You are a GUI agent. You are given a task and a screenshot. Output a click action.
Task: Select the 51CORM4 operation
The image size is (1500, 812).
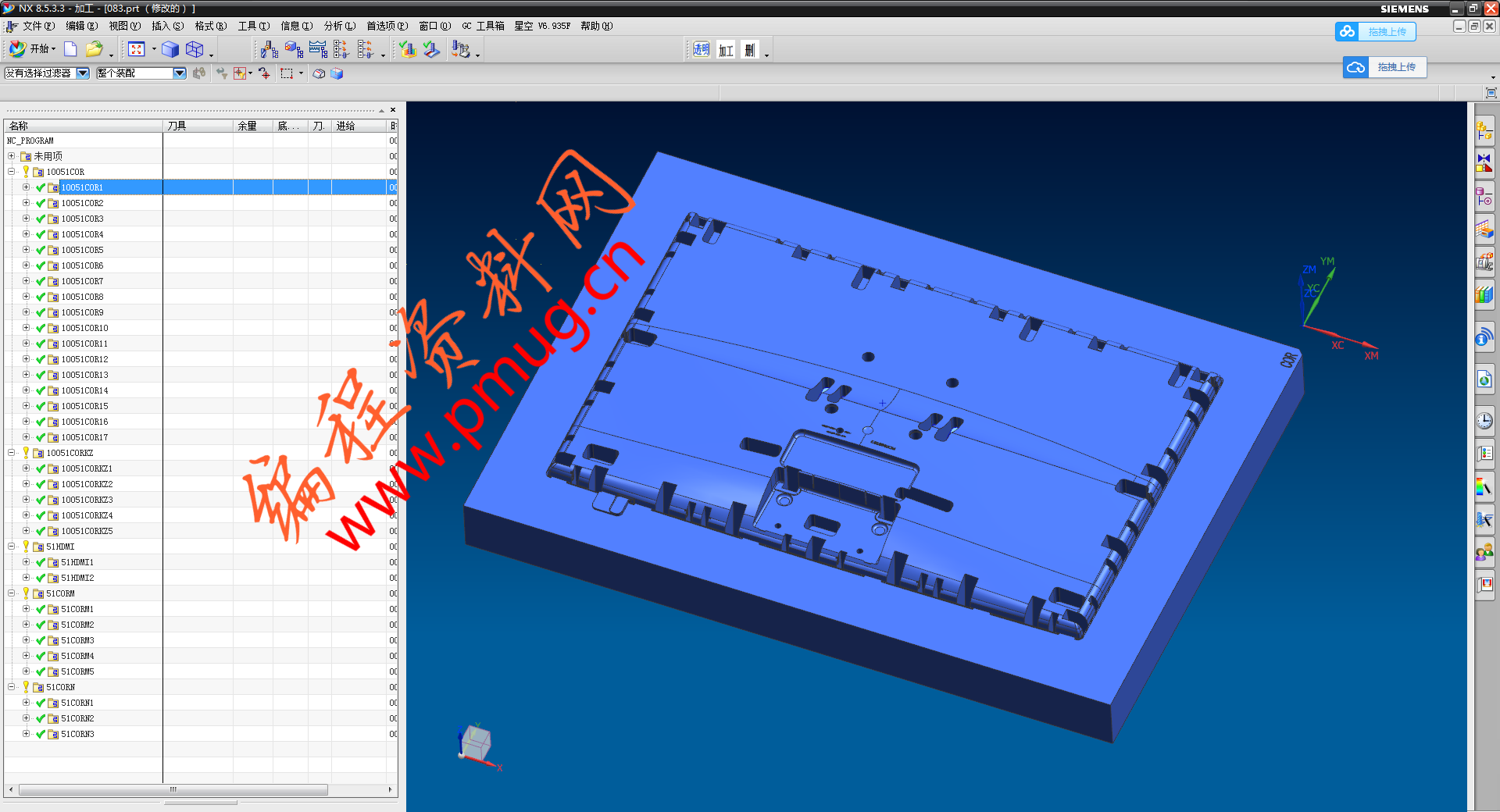coord(77,656)
